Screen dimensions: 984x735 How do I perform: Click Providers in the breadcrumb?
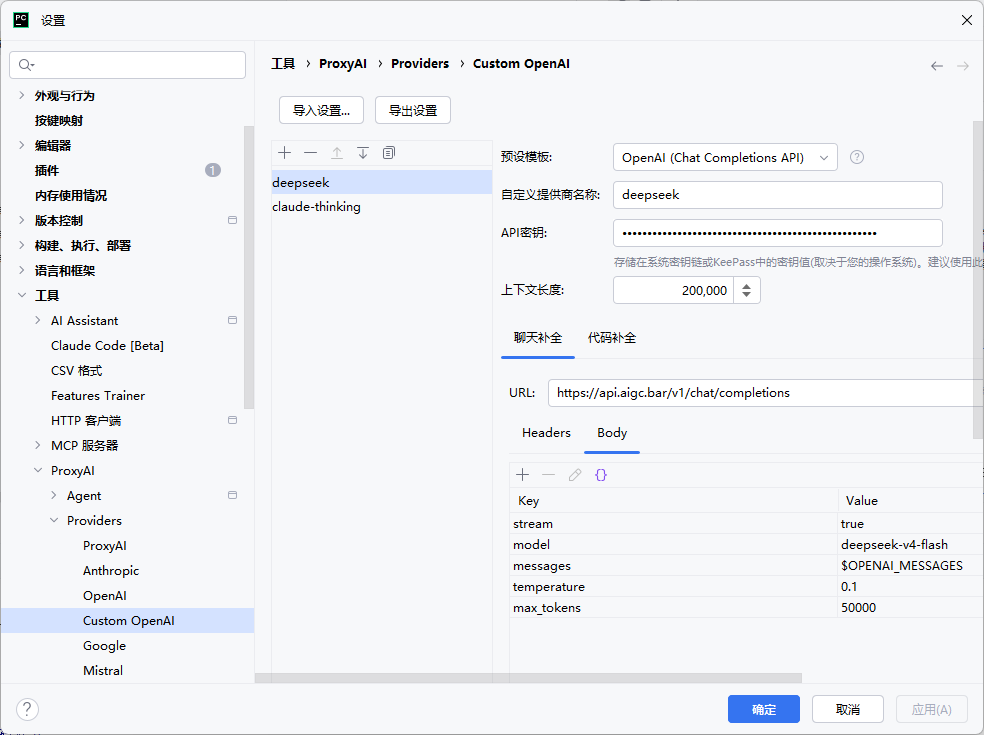coord(420,63)
